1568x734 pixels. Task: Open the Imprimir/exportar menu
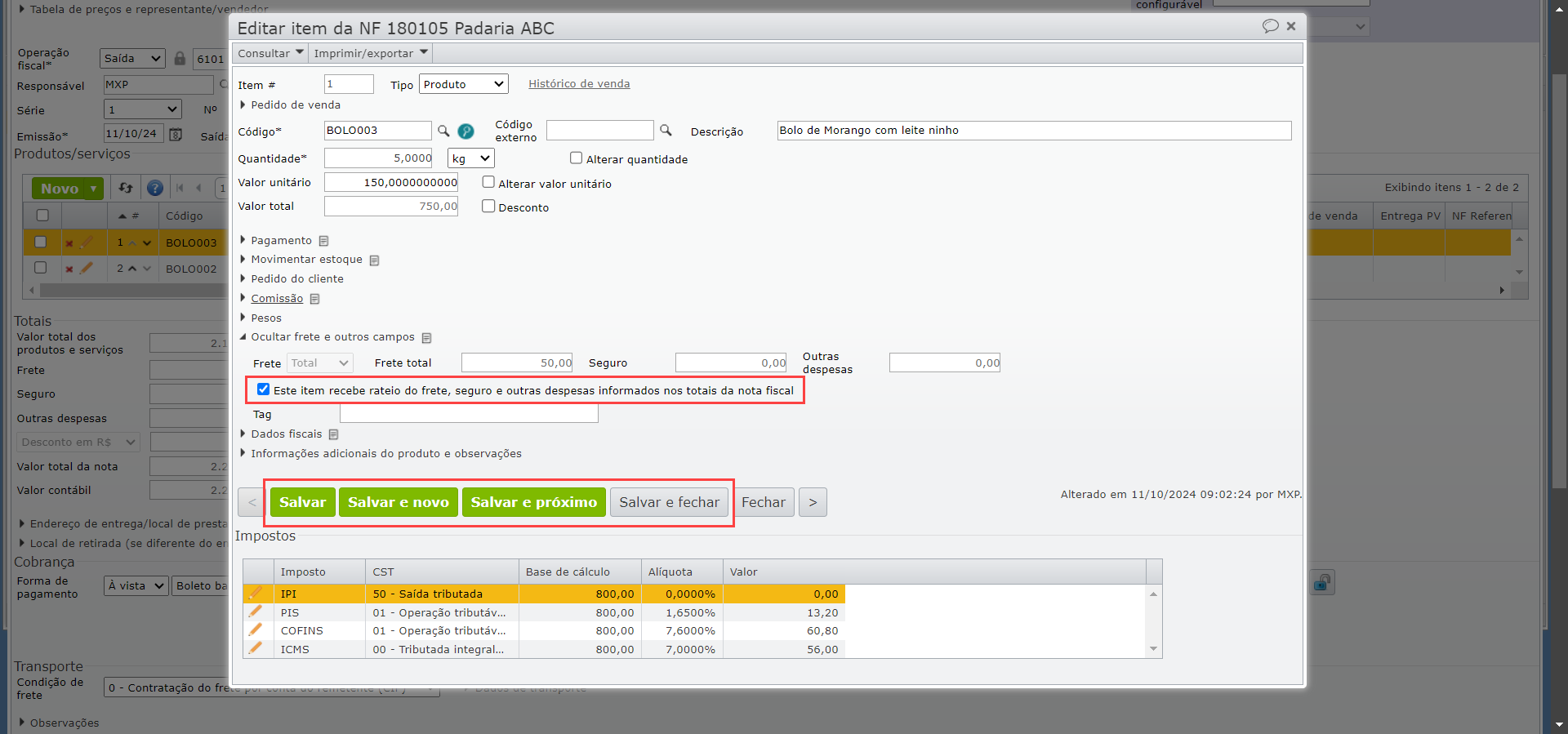371,53
